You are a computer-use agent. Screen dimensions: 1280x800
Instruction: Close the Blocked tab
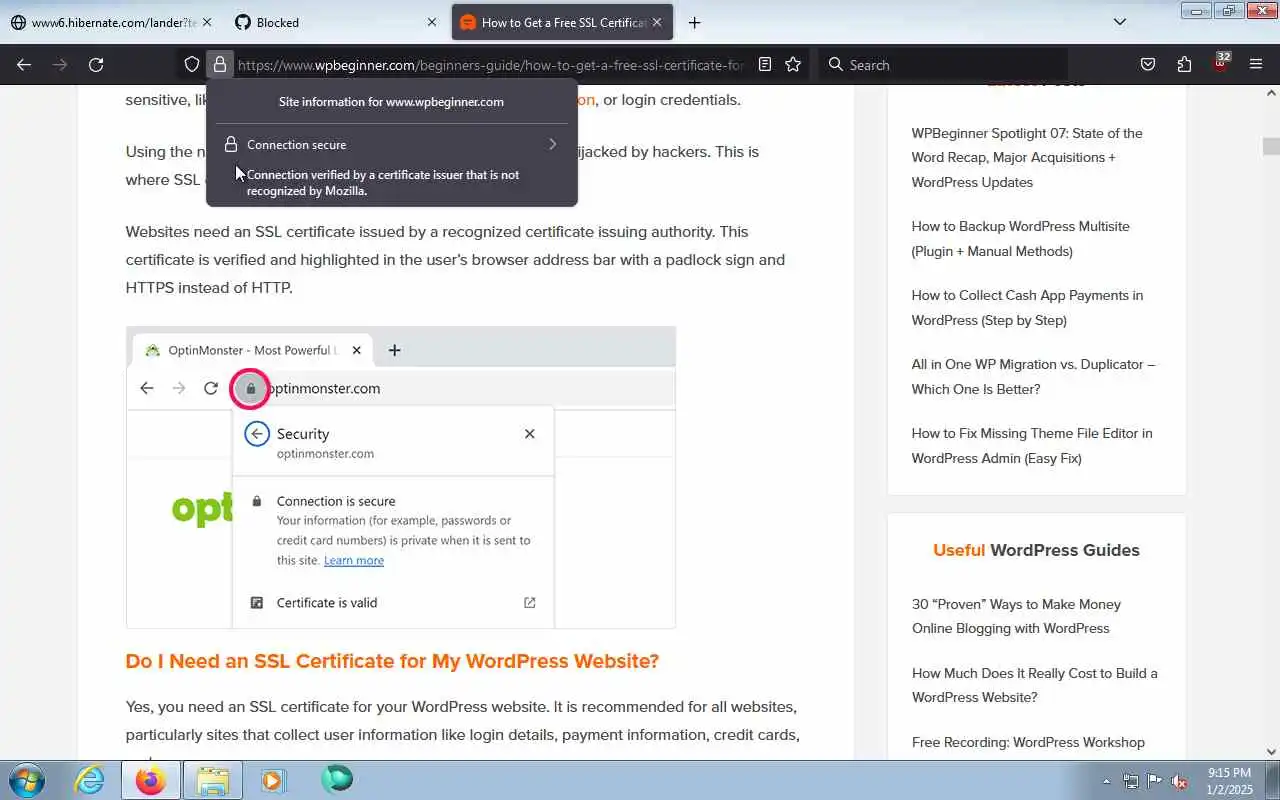432,22
